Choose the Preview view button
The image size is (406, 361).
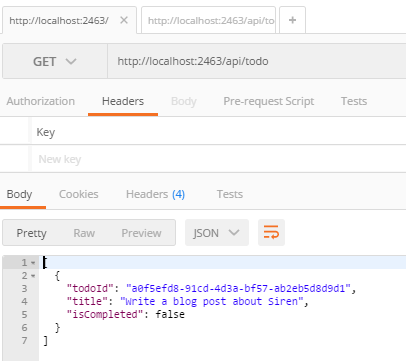(141, 233)
